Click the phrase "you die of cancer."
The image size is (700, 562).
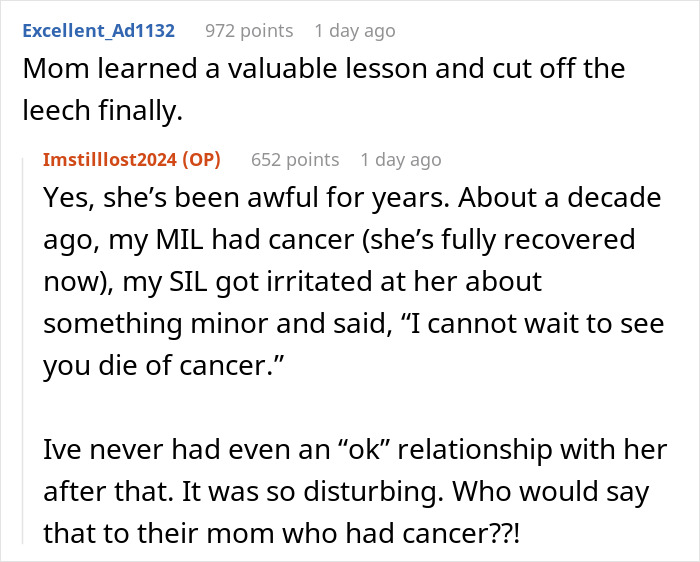tap(160, 366)
